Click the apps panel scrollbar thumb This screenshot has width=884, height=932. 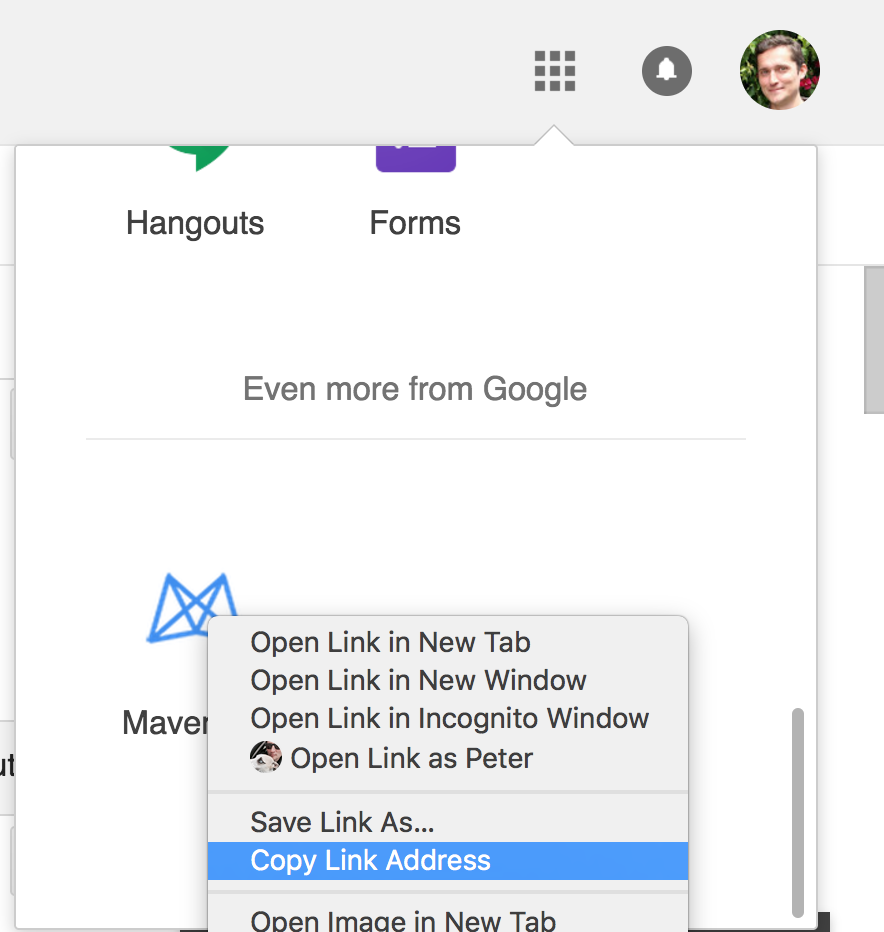[x=797, y=812]
